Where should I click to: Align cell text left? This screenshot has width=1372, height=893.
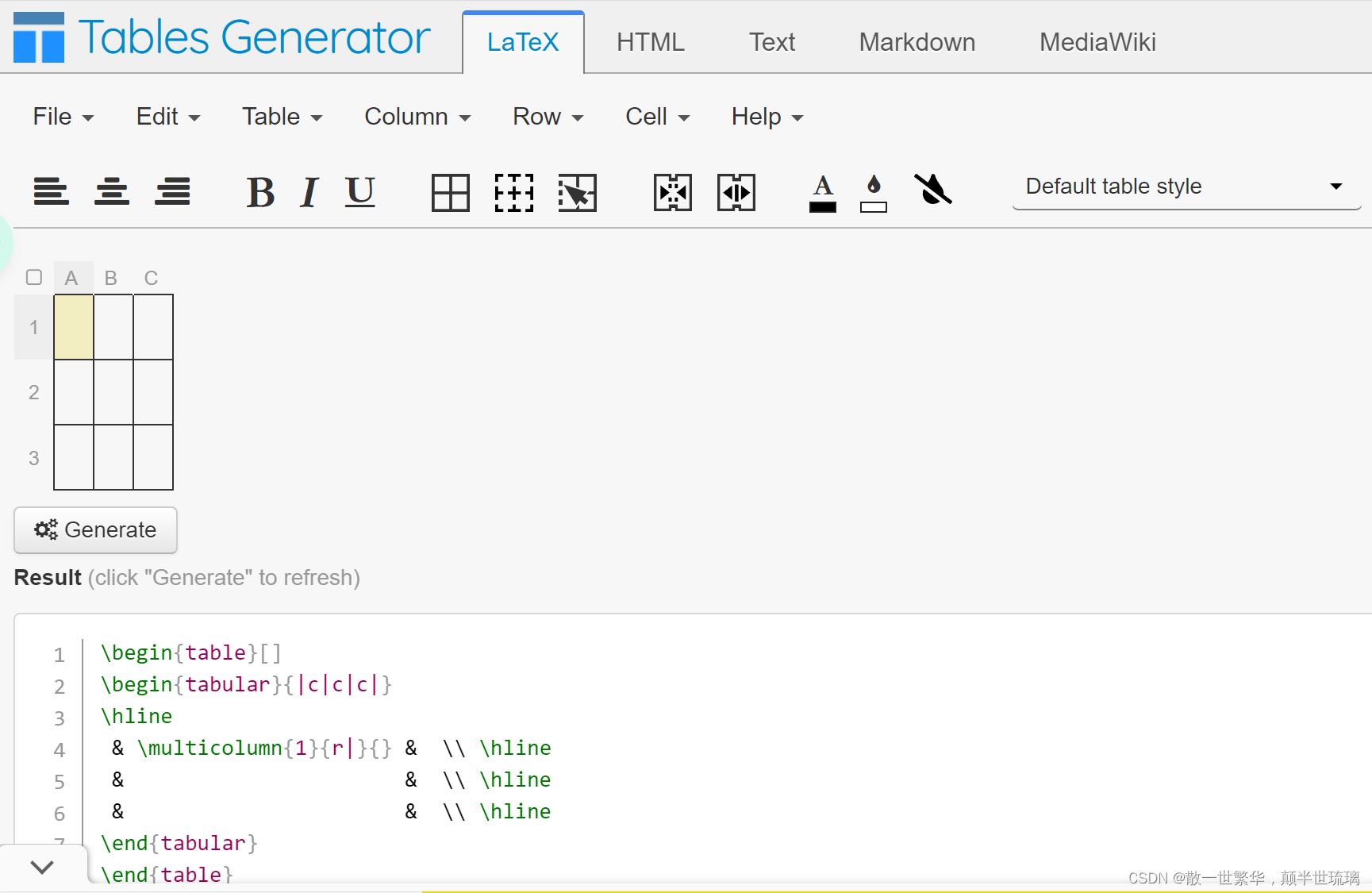[51, 191]
